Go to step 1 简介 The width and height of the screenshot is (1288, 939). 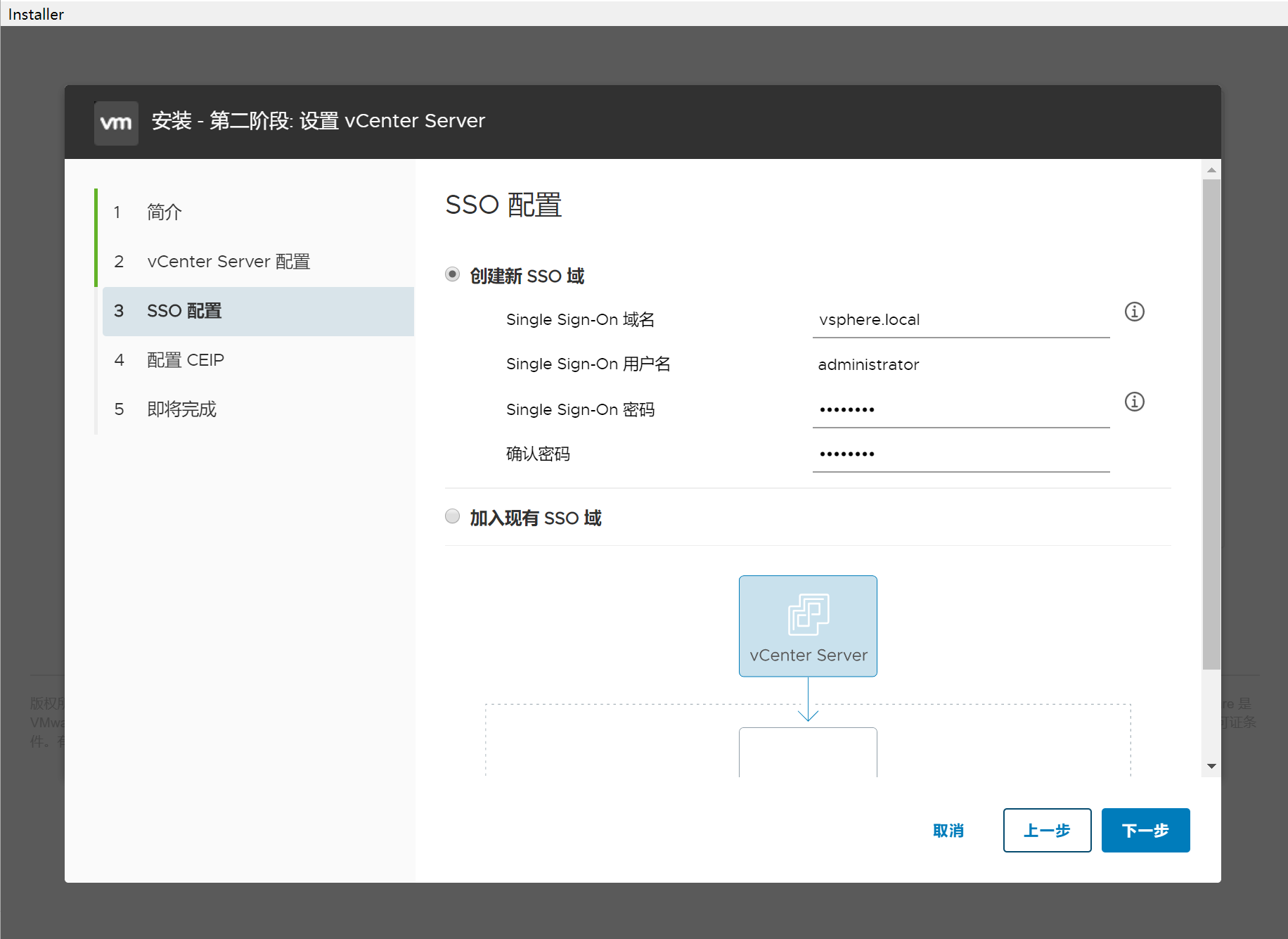point(165,212)
